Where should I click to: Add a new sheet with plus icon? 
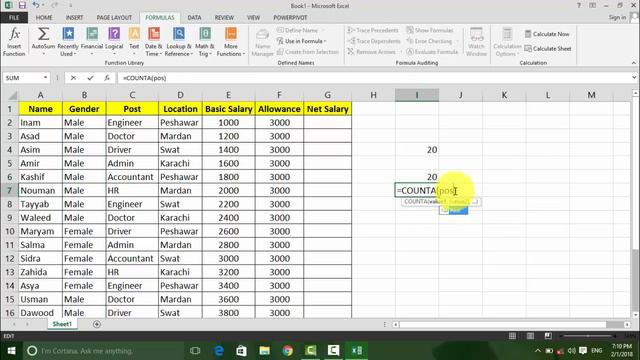point(97,324)
